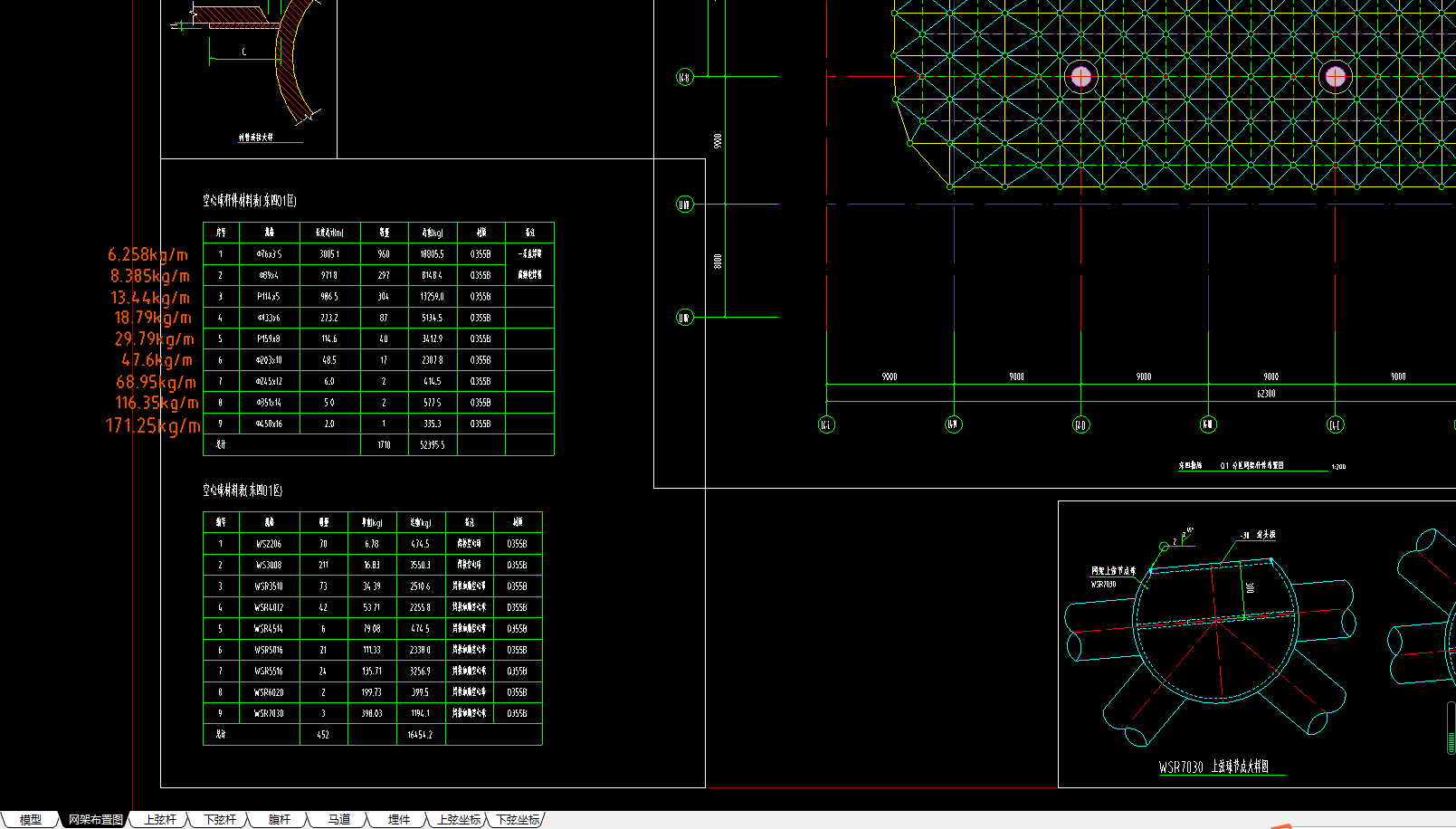Click the 8000 vertical dimension text
The image size is (1456, 829).
tap(718, 261)
